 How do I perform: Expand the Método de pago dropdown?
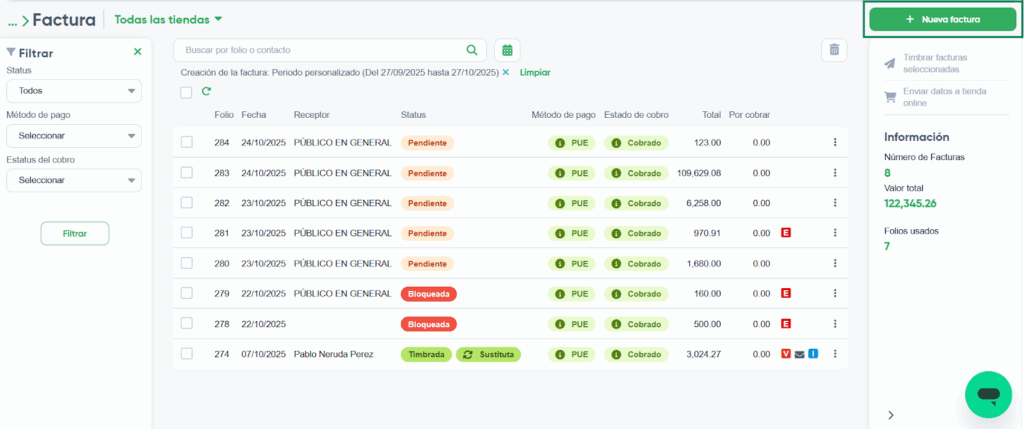click(73, 136)
